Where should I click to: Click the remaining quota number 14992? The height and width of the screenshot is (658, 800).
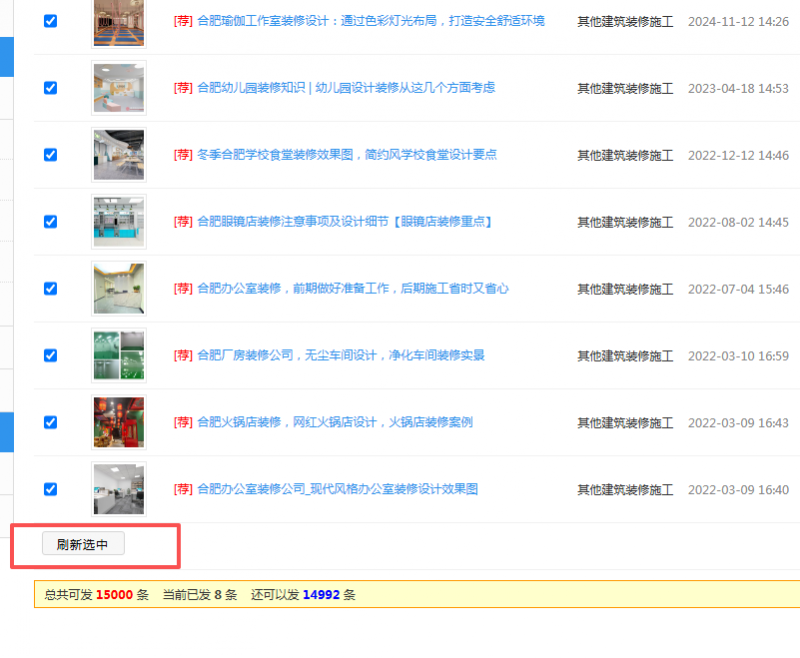click(321, 595)
